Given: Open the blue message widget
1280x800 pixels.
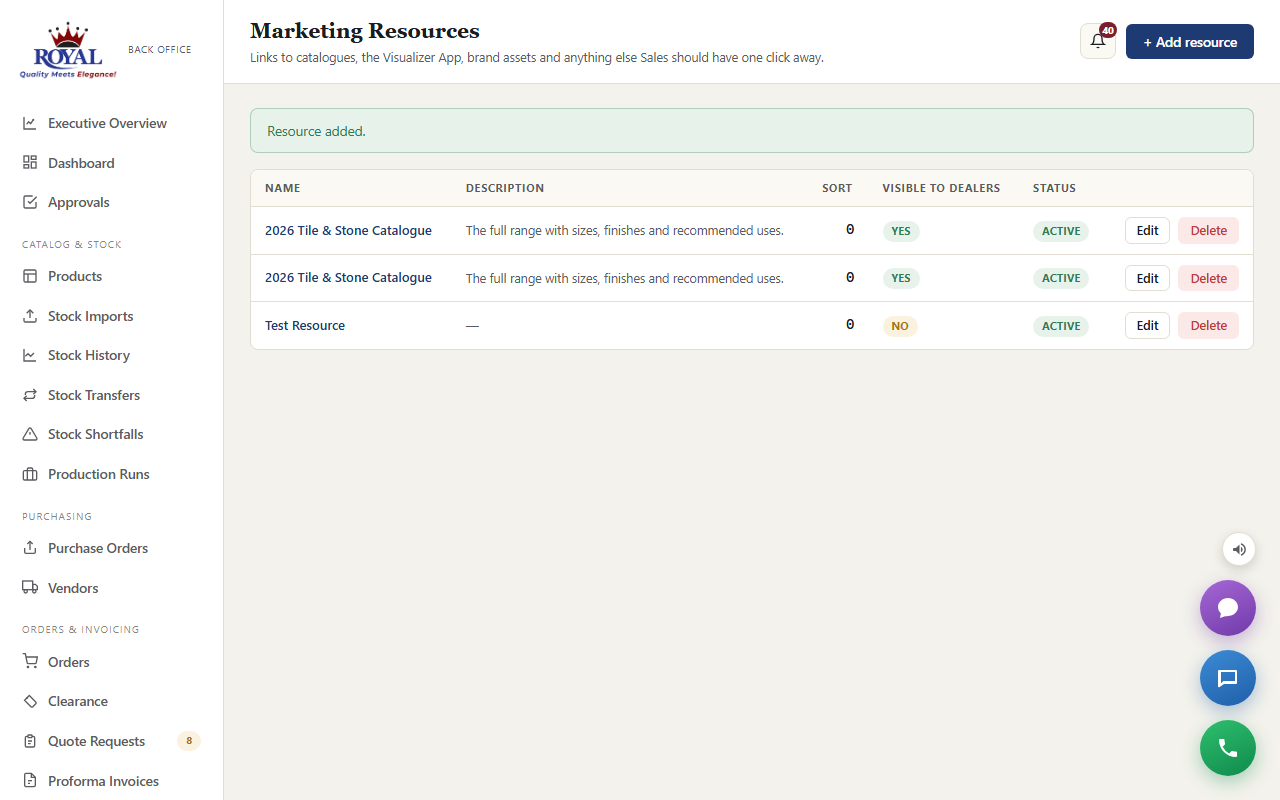Looking at the screenshot, I should point(1228,678).
